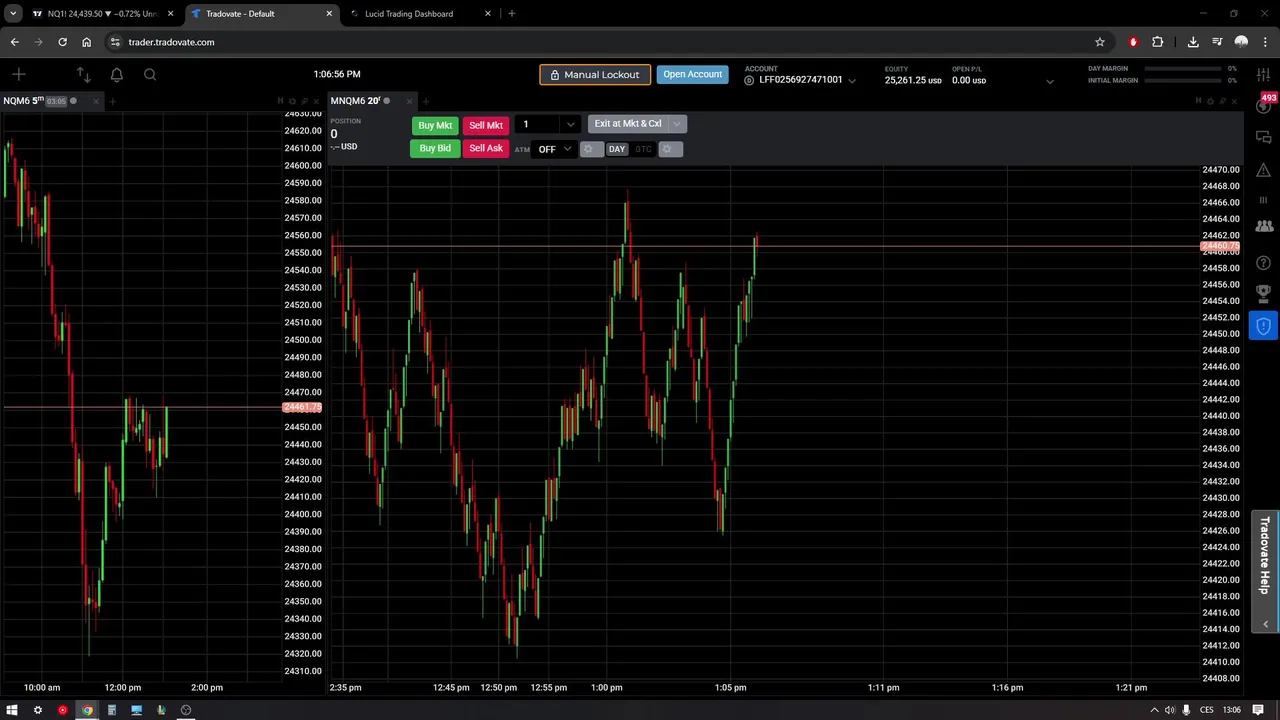Open the trophy icon in sidebar
The image size is (1280, 720).
point(1263,293)
